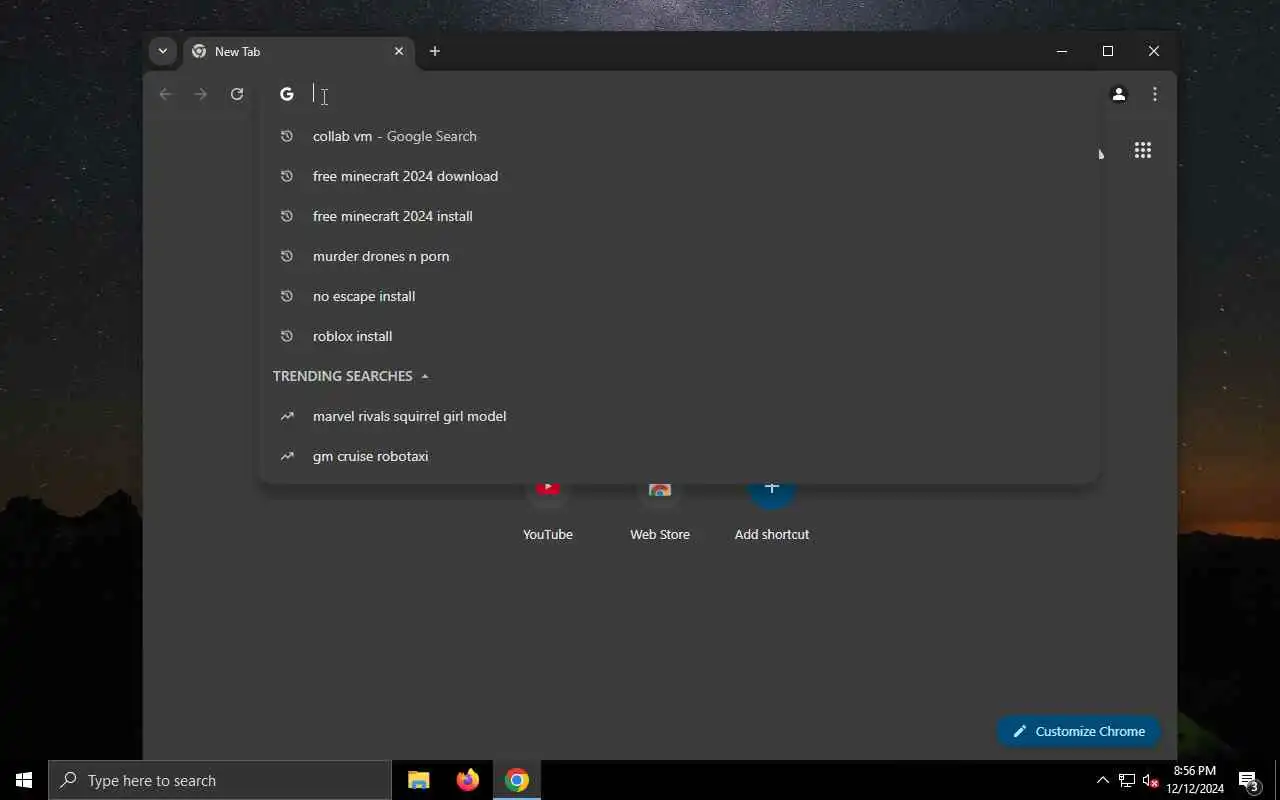Screen dimensions: 1280x800
Task: Click the back navigation arrow
Action: 166,94
